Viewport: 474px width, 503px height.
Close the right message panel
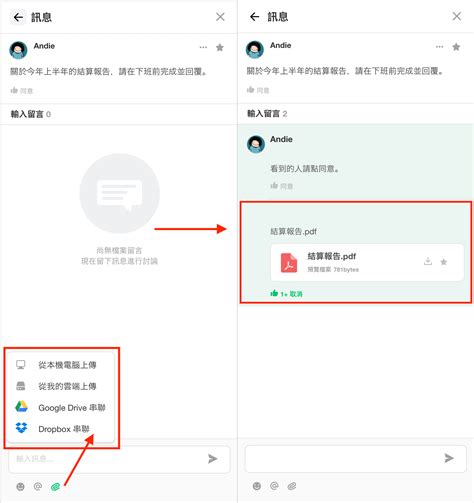click(x=457, y=16)
